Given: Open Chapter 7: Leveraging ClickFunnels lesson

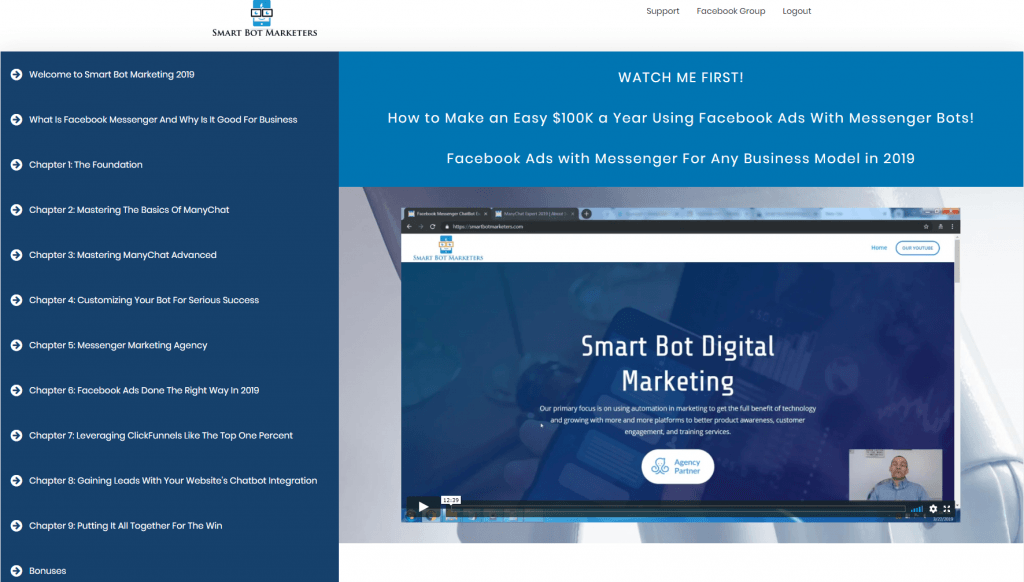Looking at the screenshot, I should tap(161, 435).
